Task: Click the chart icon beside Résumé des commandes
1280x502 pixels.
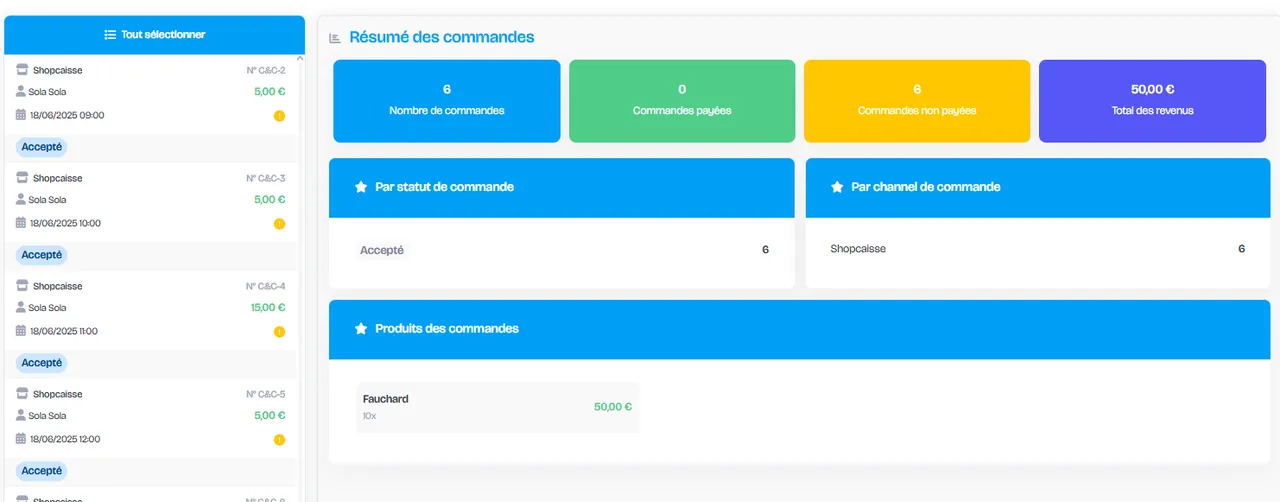Action: tap(335, 38)
